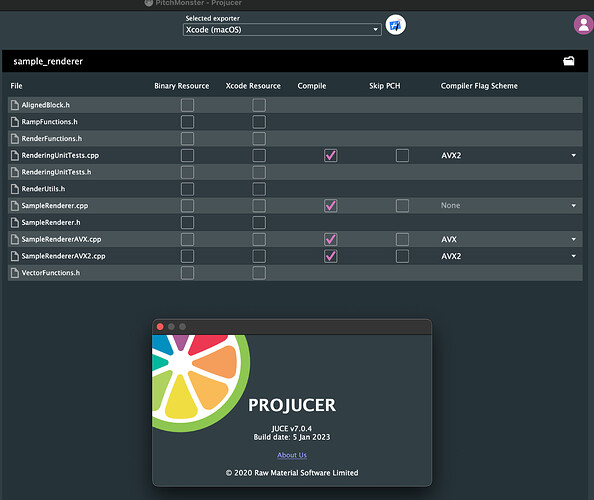Select the RenderFunctions.h file row

tap(295, 139)
